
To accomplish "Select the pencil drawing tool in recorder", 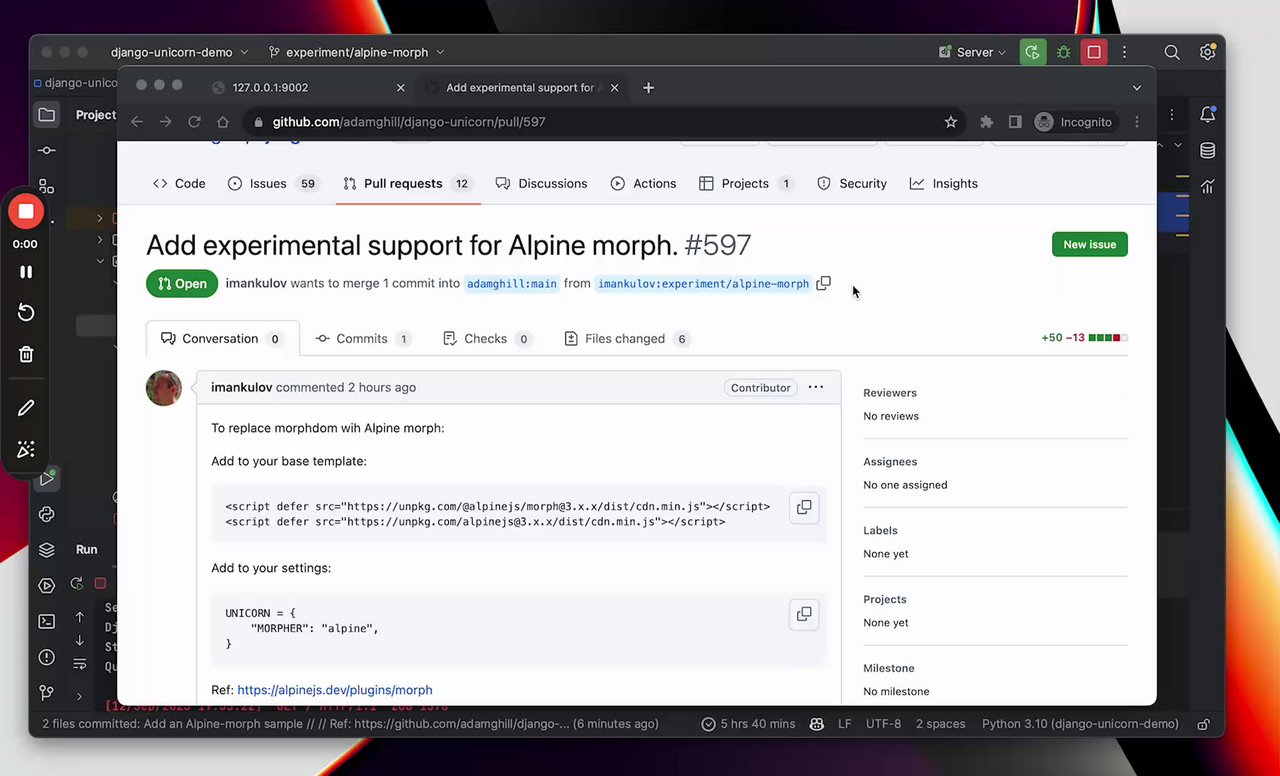I will coord(26,408).
